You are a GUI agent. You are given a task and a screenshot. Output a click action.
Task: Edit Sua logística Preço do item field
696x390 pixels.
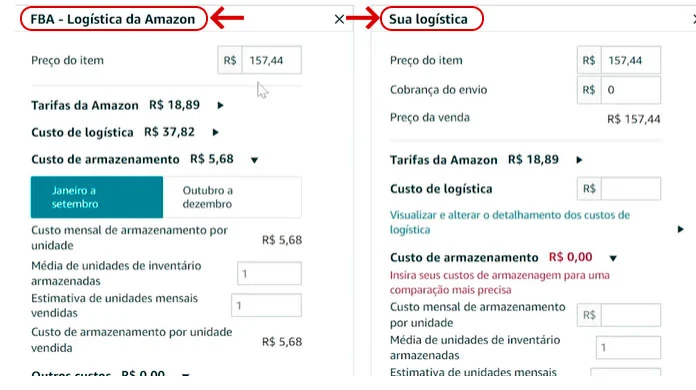click(631, 60)
